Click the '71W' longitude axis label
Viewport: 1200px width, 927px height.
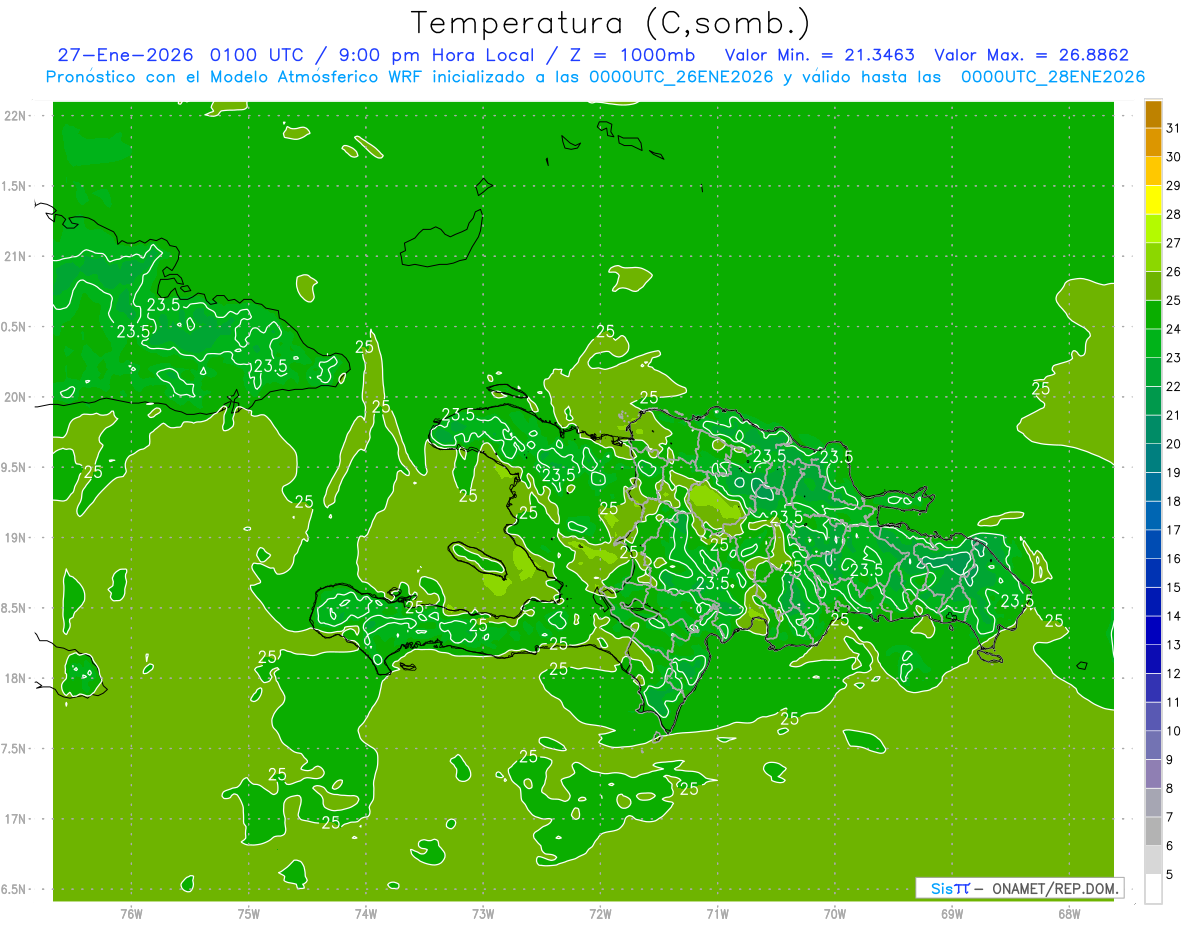(x=717, y=914)
